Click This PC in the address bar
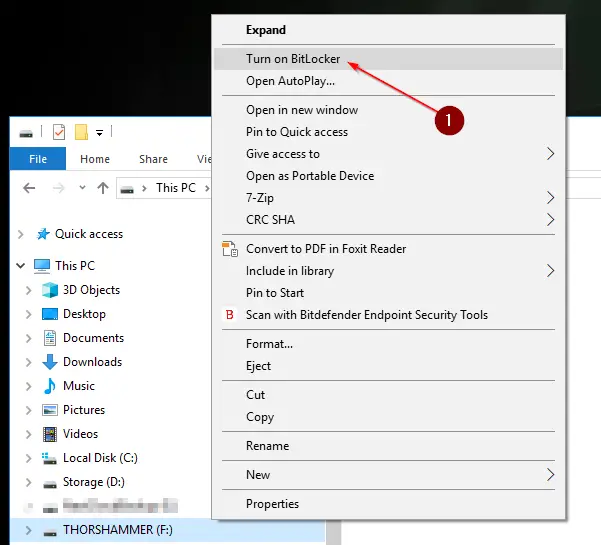Screen dimensions: 601x545 (176, 188)
